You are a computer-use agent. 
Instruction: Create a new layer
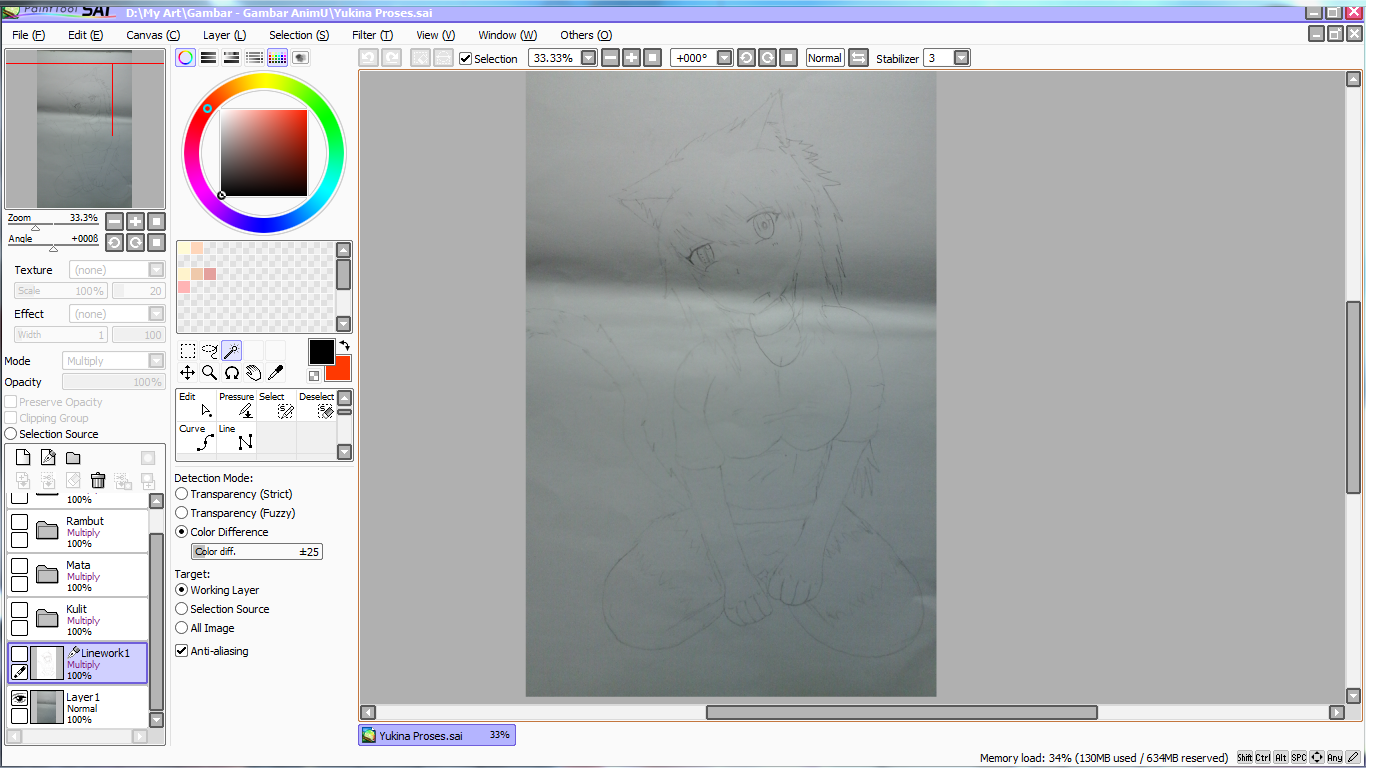[22, 457]
